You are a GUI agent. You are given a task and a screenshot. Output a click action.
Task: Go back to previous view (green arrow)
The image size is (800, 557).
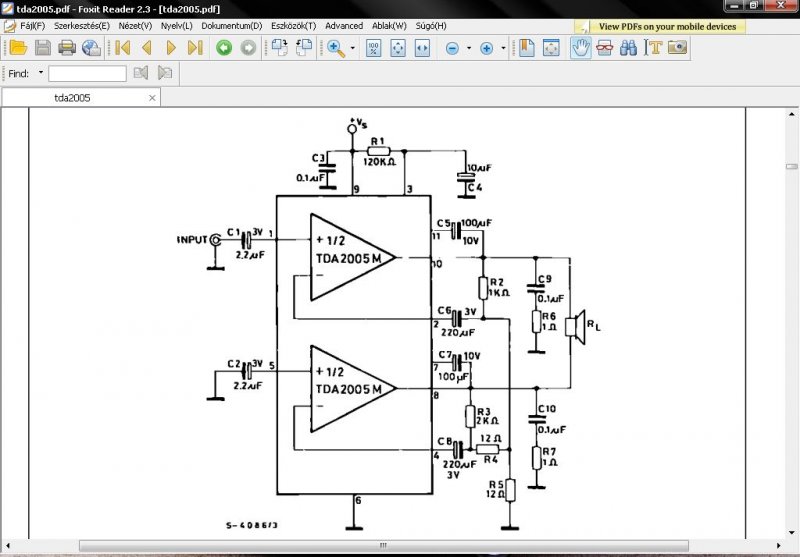[x=224, y=48]
